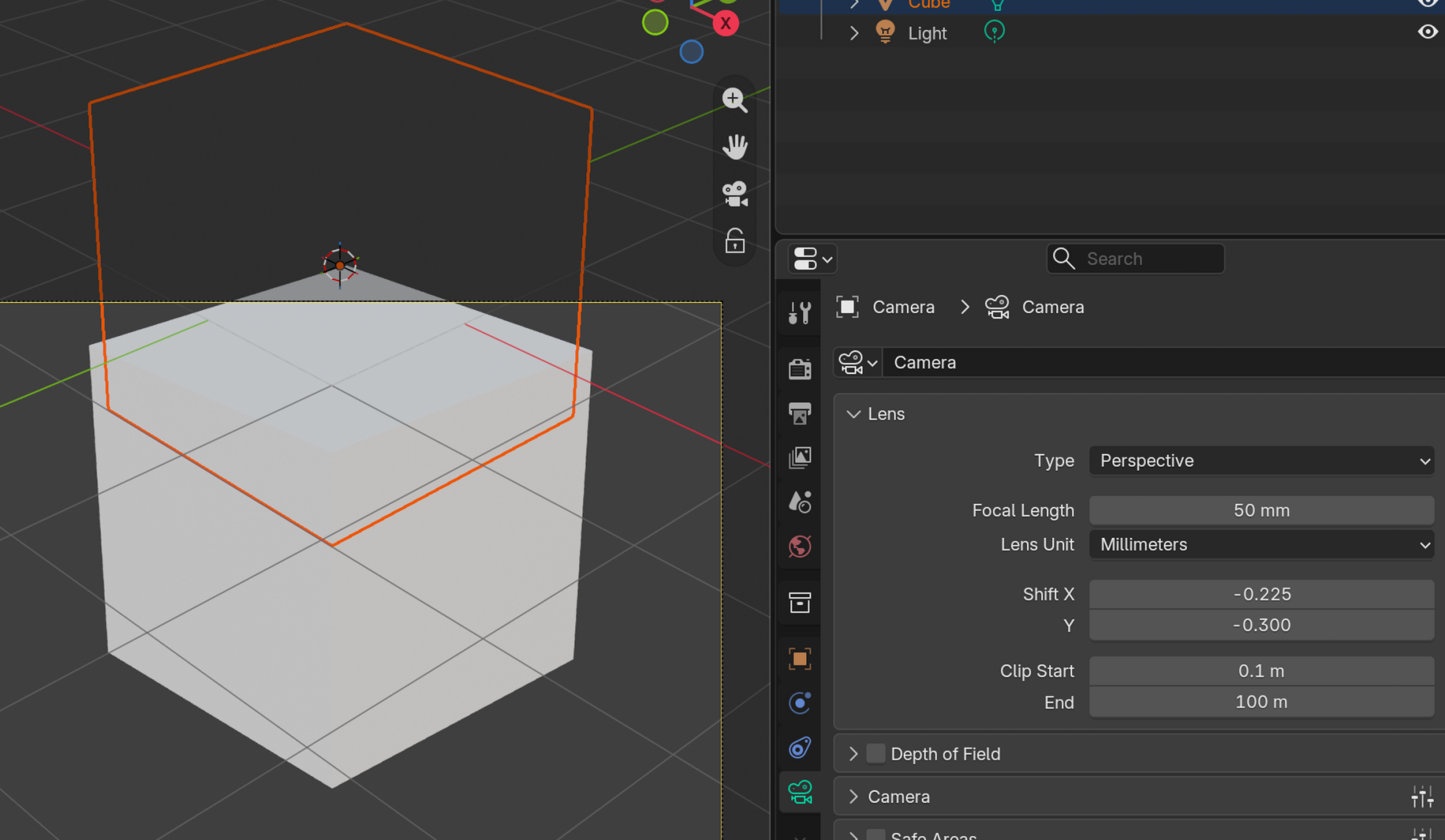Open the lens Type Perspective dropdown
Viewport: 1445px width, 840px height.
coord(1261,460)
